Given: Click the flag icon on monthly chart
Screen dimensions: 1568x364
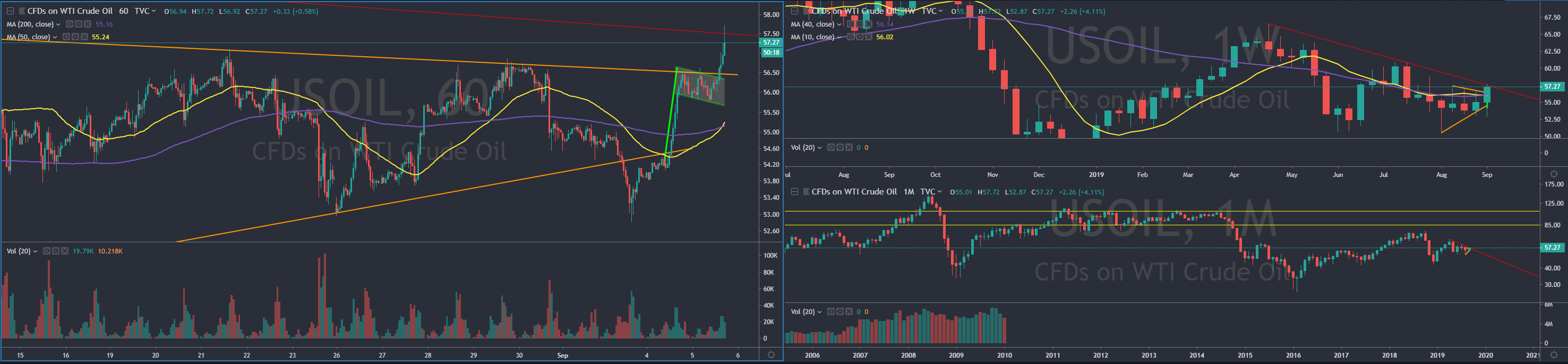Looking at the screenshot, I should (807, 192).
